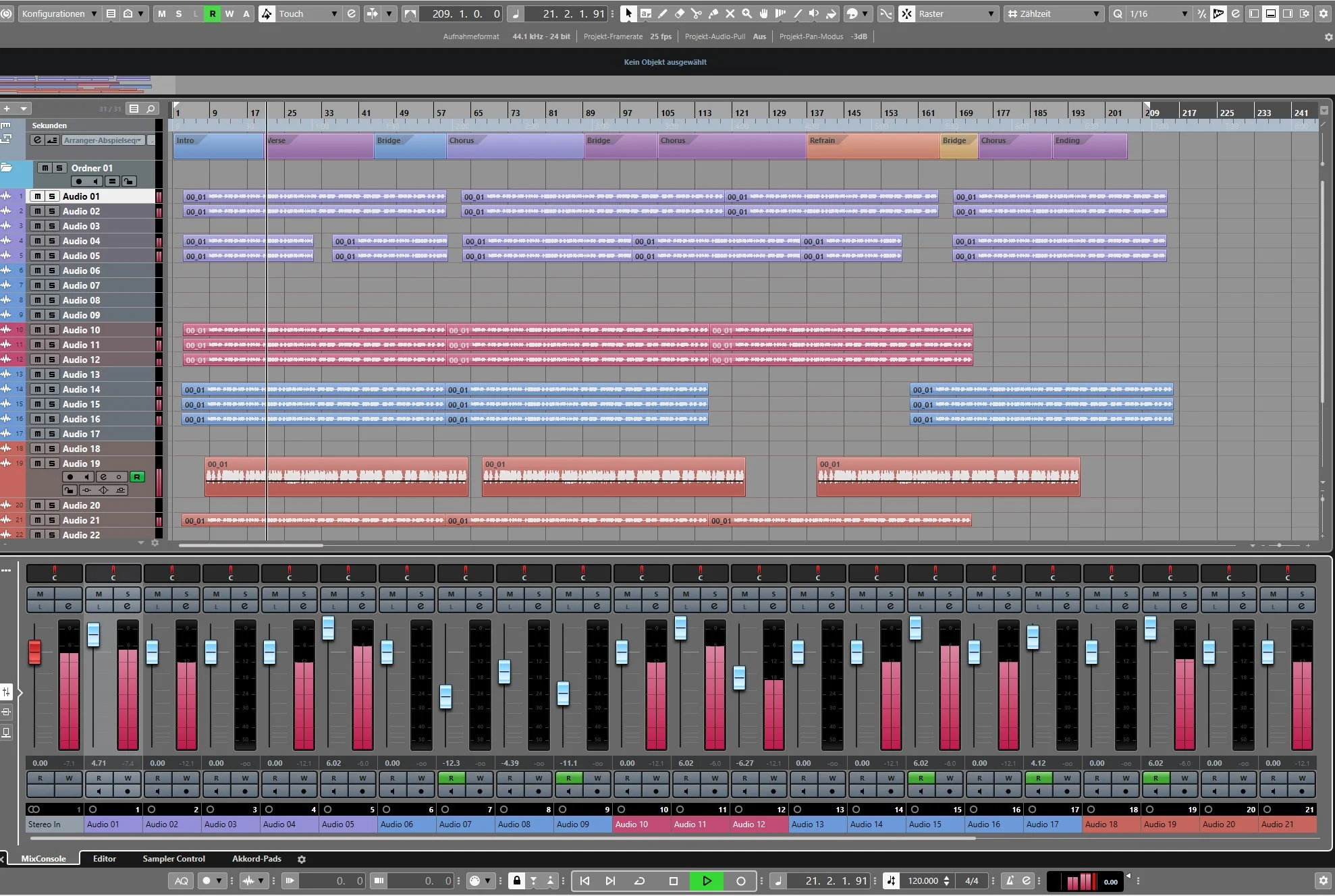Toggle Snap on/off button beside Raster
This screenshot has width=1335, height=896.
point(907,13)
